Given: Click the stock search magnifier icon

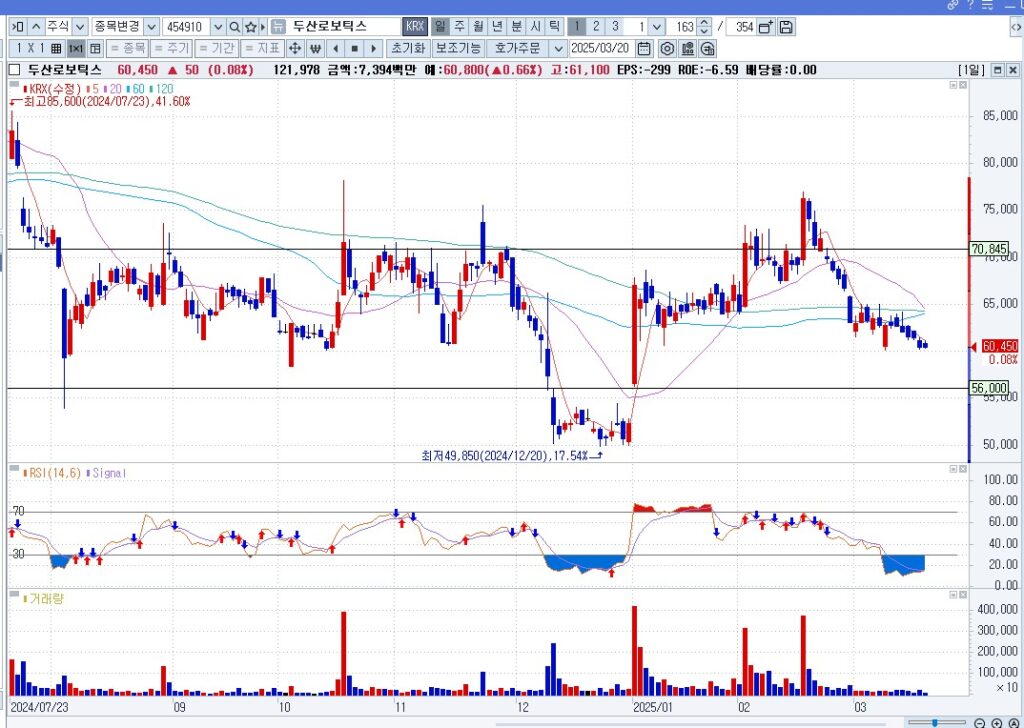Looking at the screenshot, I should coord(234,27).
